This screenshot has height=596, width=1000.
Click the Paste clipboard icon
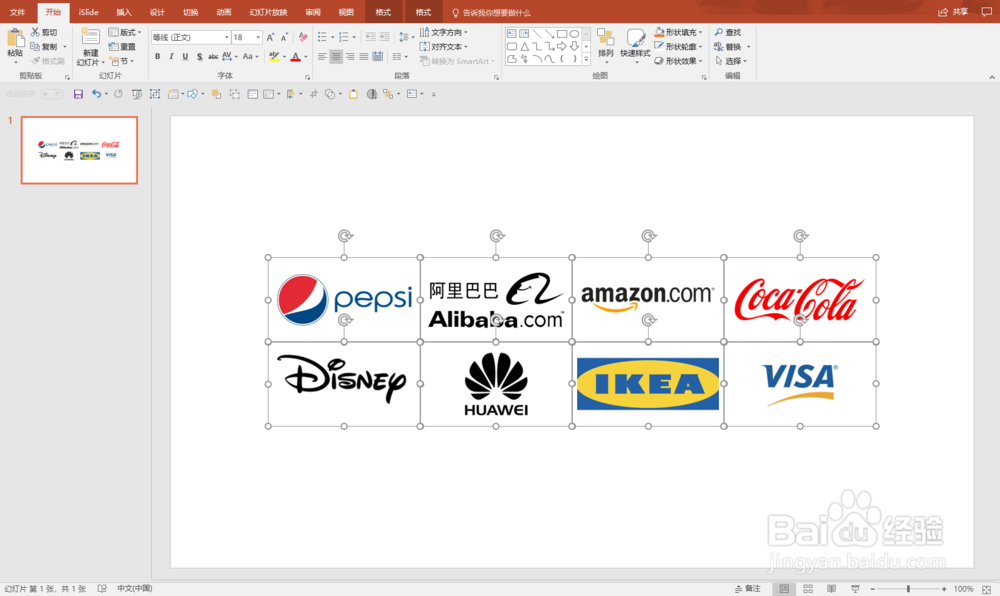[x=15, y=39]
